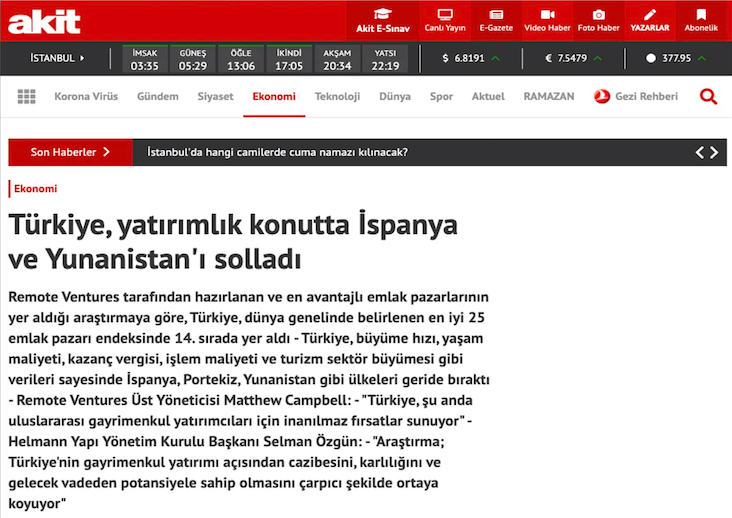Click the gold circle symbol

click(651, 58)
